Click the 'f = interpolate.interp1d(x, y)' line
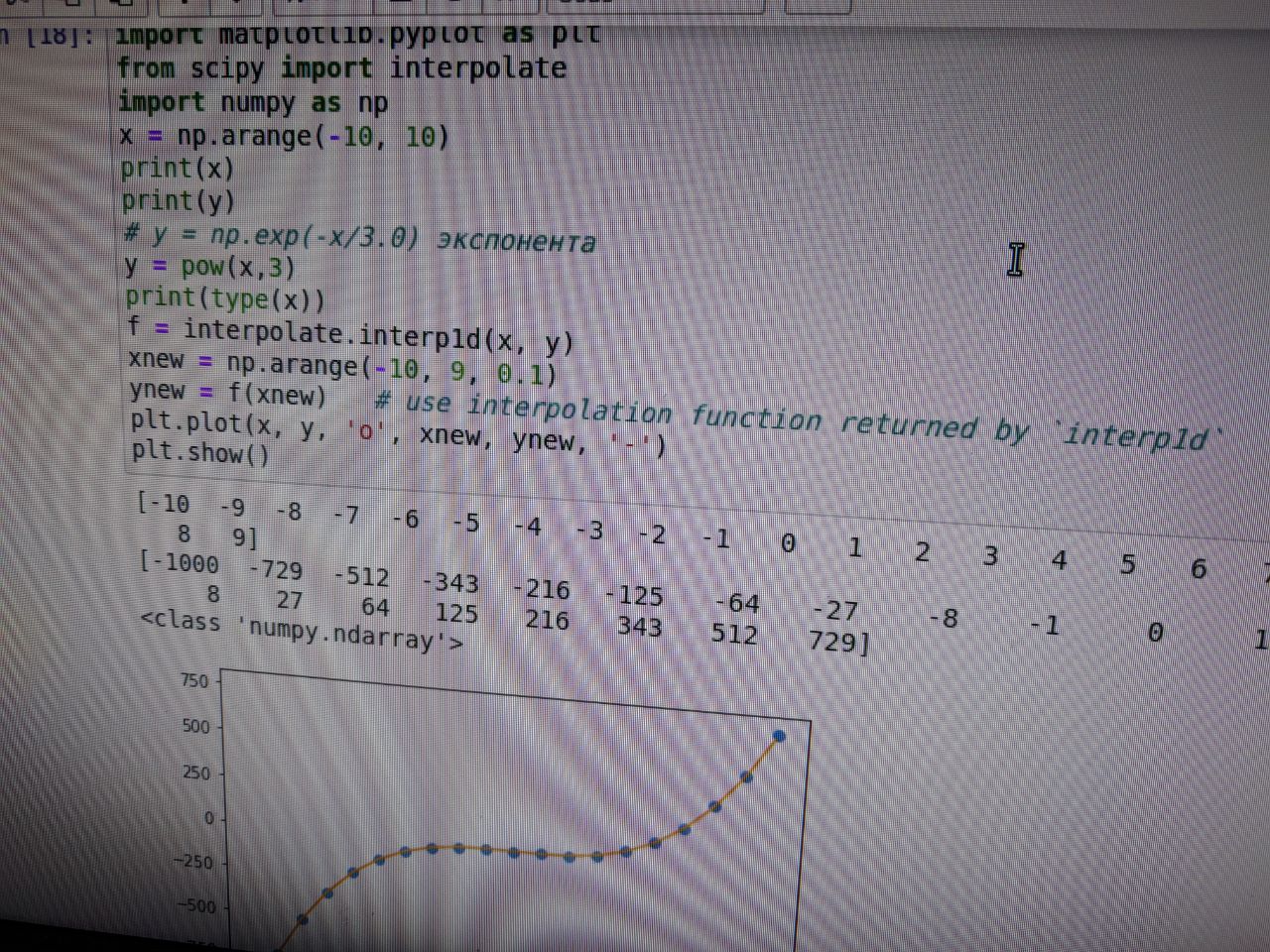 (351, 337)
